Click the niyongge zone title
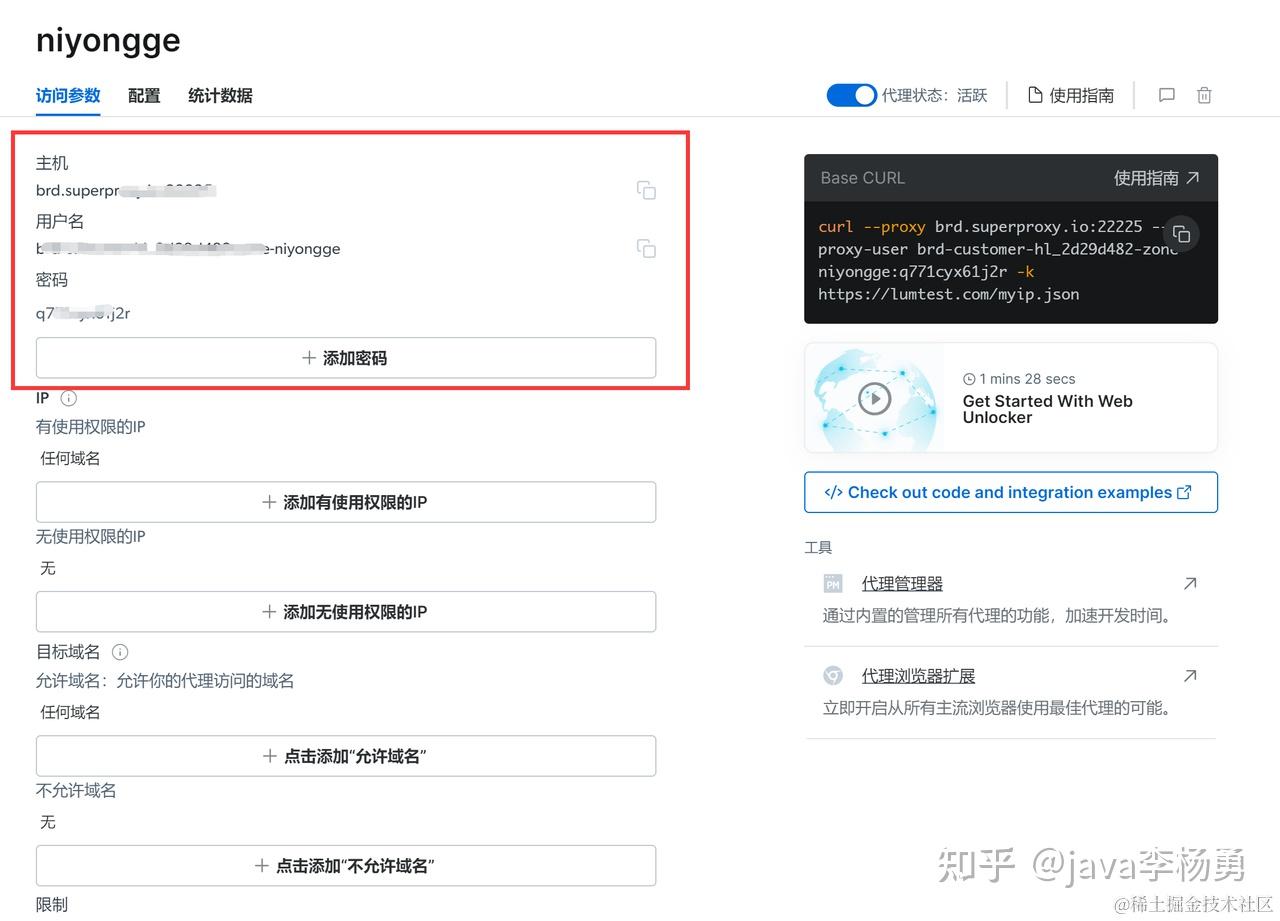The height and width of the screenshot is (921, 1280). 108,40
